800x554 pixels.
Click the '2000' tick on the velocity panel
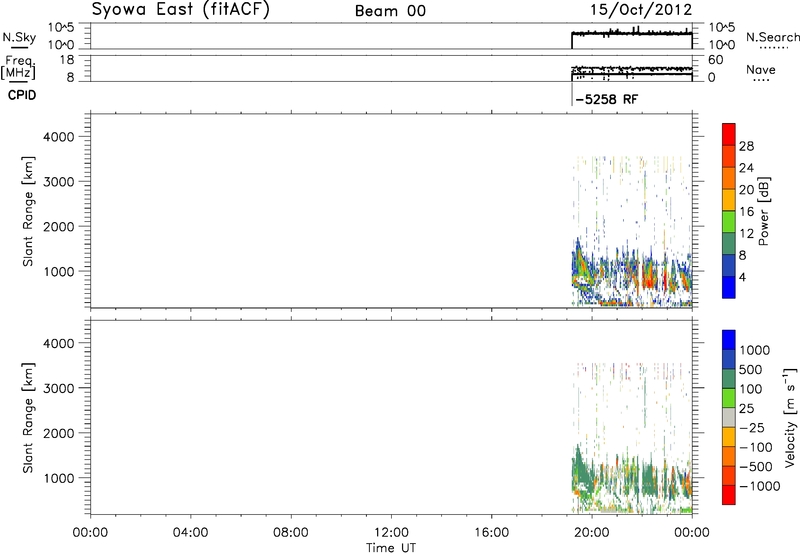click(x=59, y=433)
